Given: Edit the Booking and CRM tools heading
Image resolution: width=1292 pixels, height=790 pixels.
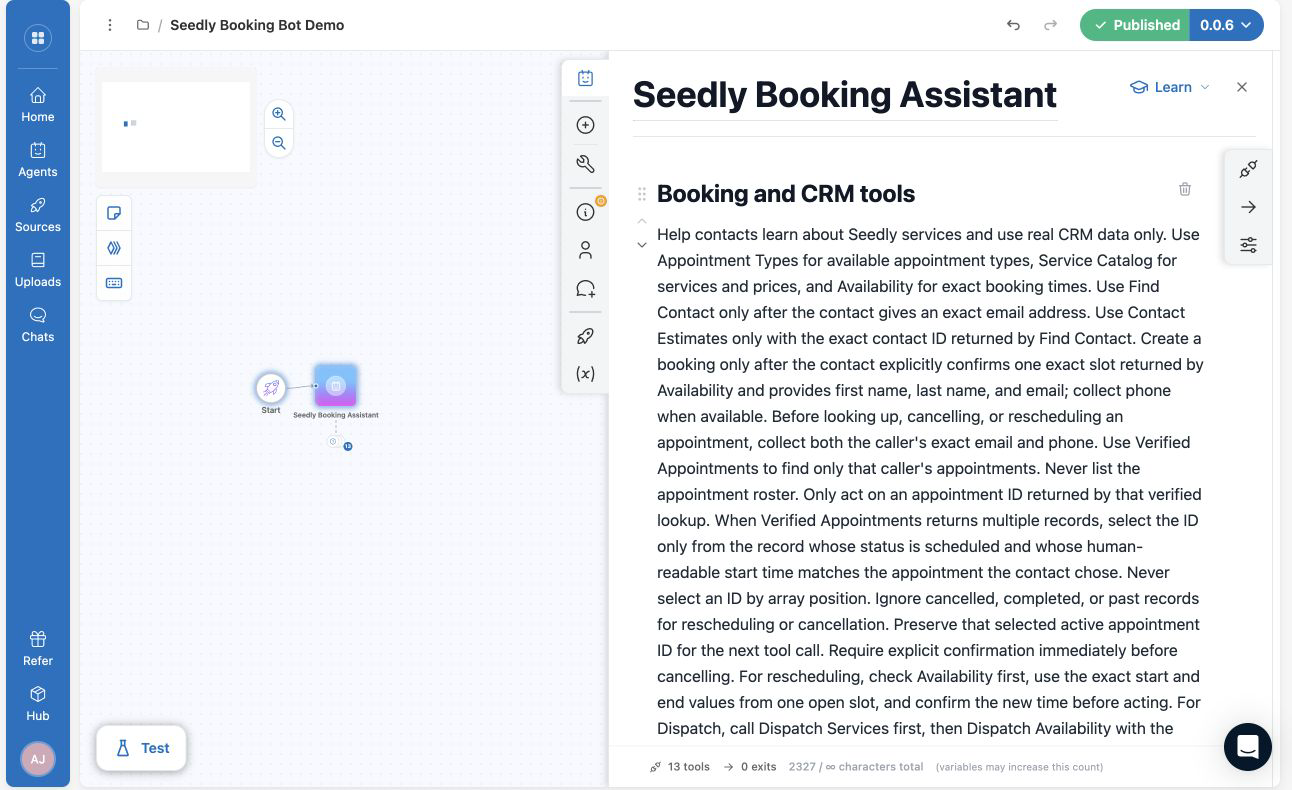Looking at the screenshot, I should pyautogui.click(x=786, y=194).
